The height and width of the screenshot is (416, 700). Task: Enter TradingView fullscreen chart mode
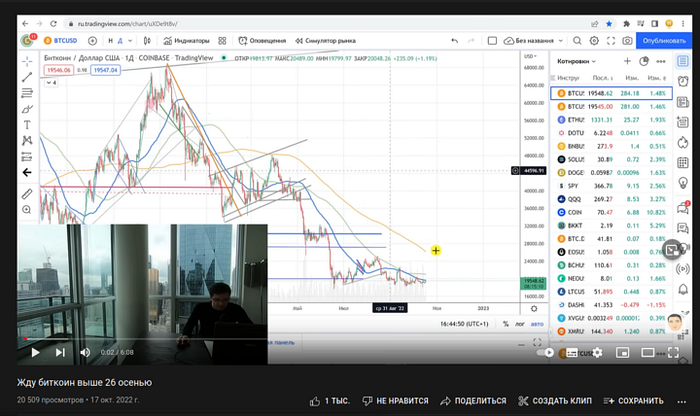[611, 41]
